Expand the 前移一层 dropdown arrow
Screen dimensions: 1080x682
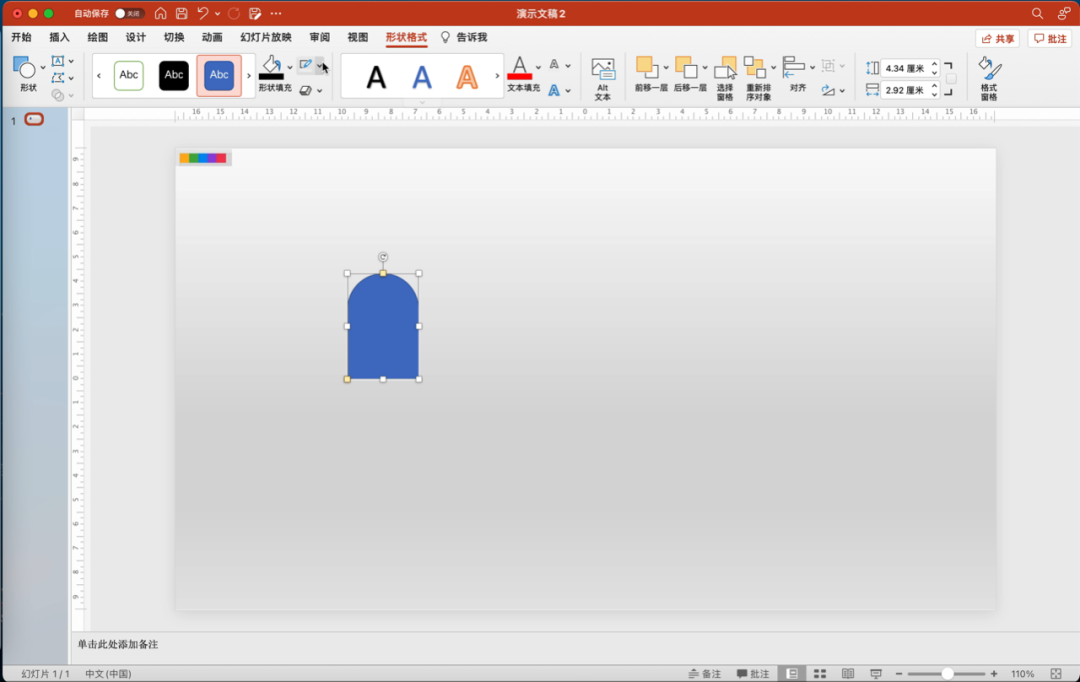click(x=666, y=68)
